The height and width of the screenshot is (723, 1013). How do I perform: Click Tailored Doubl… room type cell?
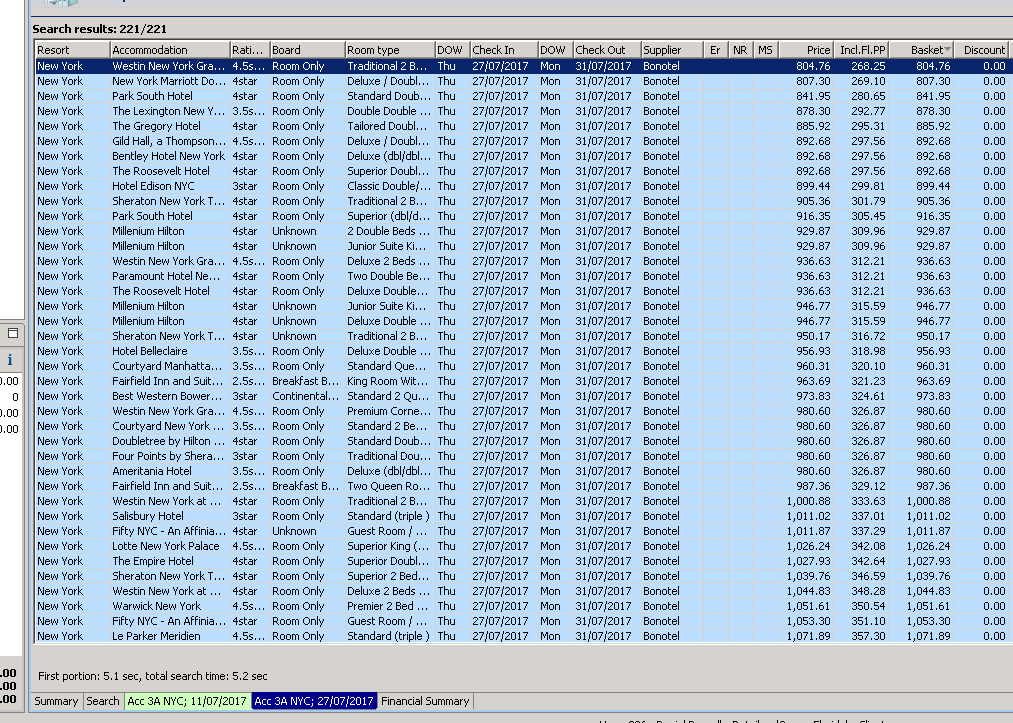388,126
